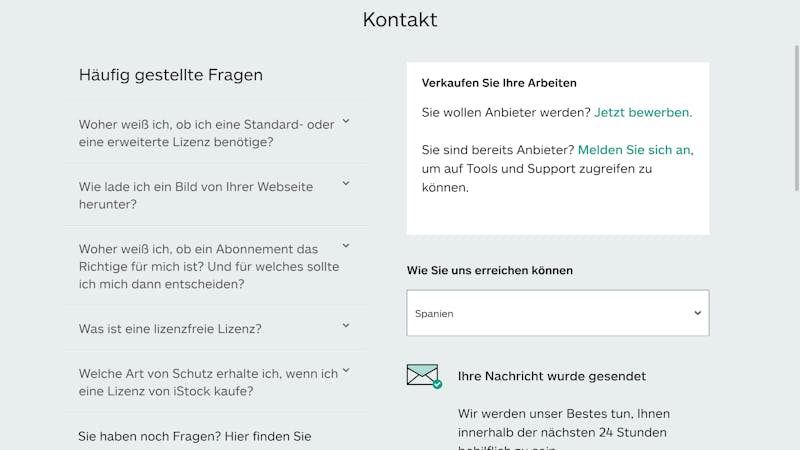Expand the Abonnement question chevron
The height and width of the screenshot is (450, 800).
(x=346, y=246)
